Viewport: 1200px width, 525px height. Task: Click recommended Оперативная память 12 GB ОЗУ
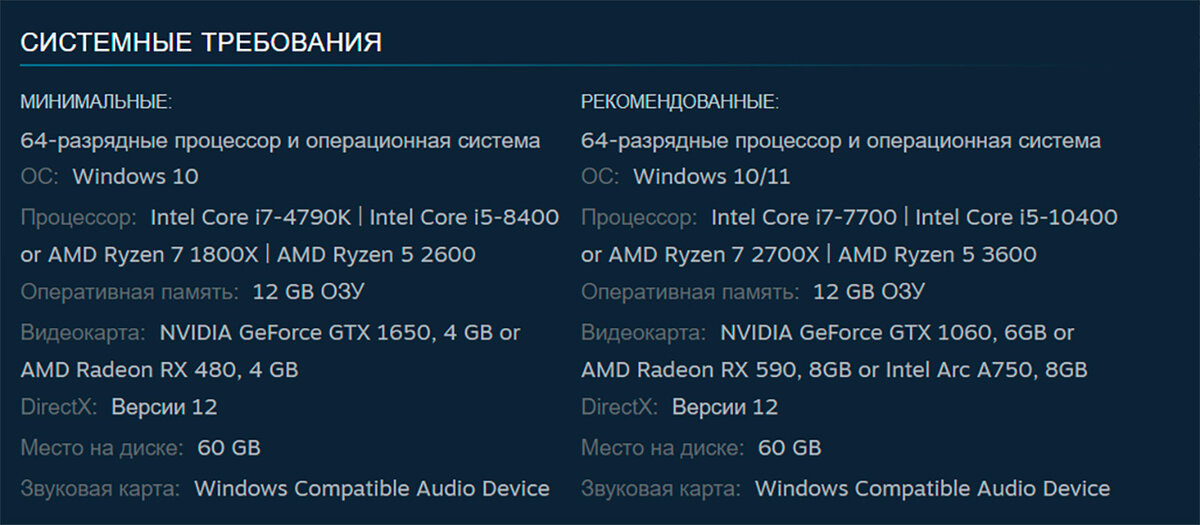pyautogui.click(x=753, y=292)
